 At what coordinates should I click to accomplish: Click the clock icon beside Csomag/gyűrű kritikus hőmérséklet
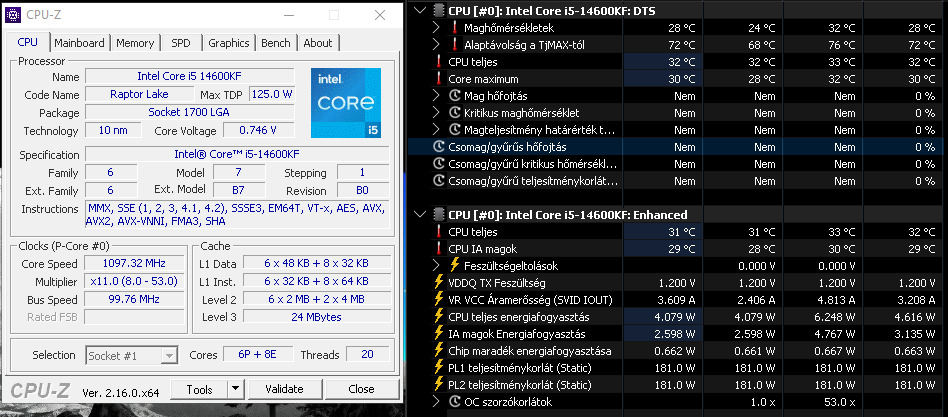pyautogui.click(x=439, y=164)
